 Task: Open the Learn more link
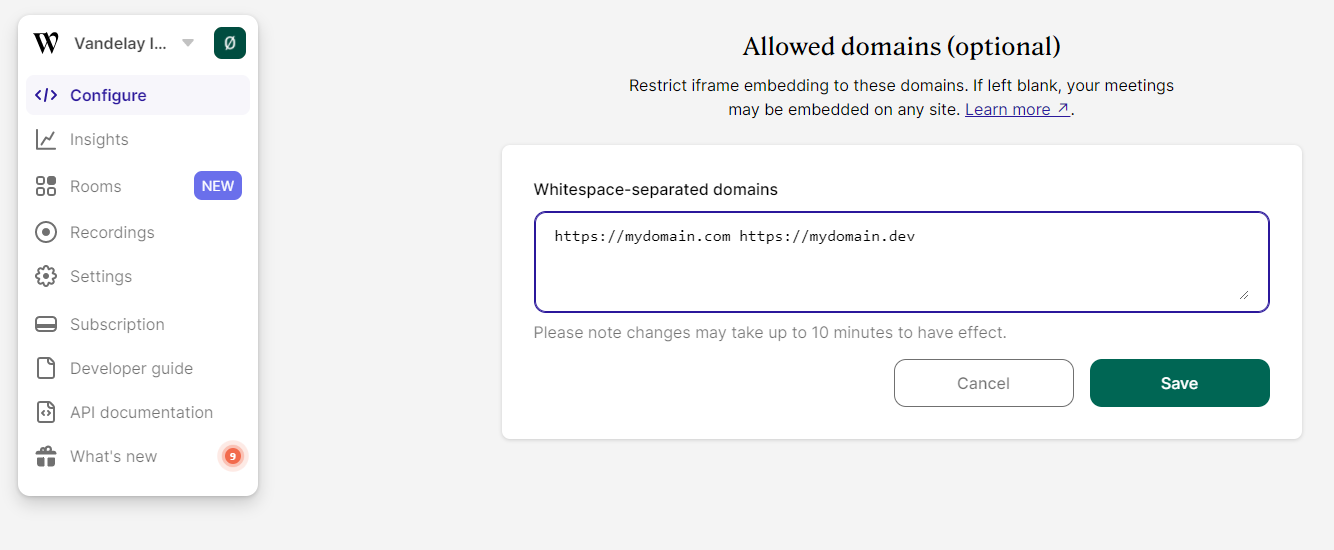point(1017,109)
